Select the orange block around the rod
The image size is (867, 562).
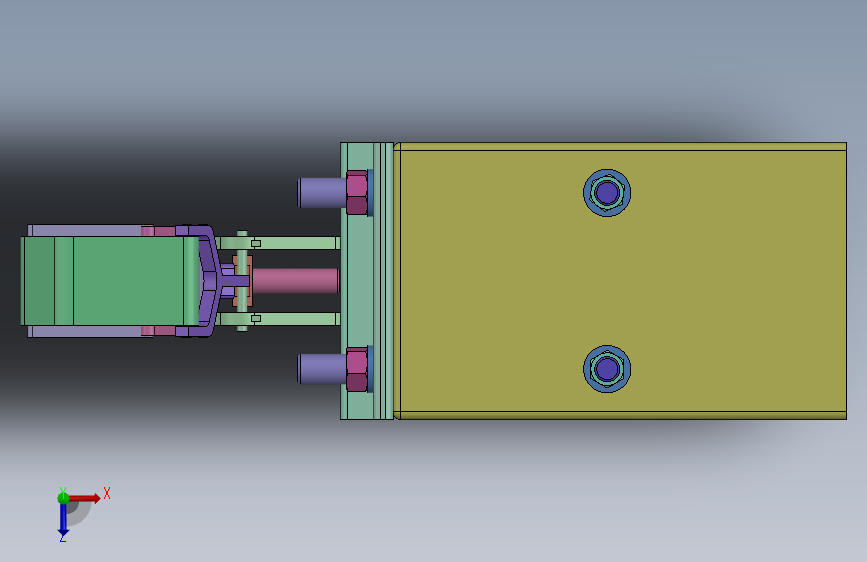click(x=243, y=281)
